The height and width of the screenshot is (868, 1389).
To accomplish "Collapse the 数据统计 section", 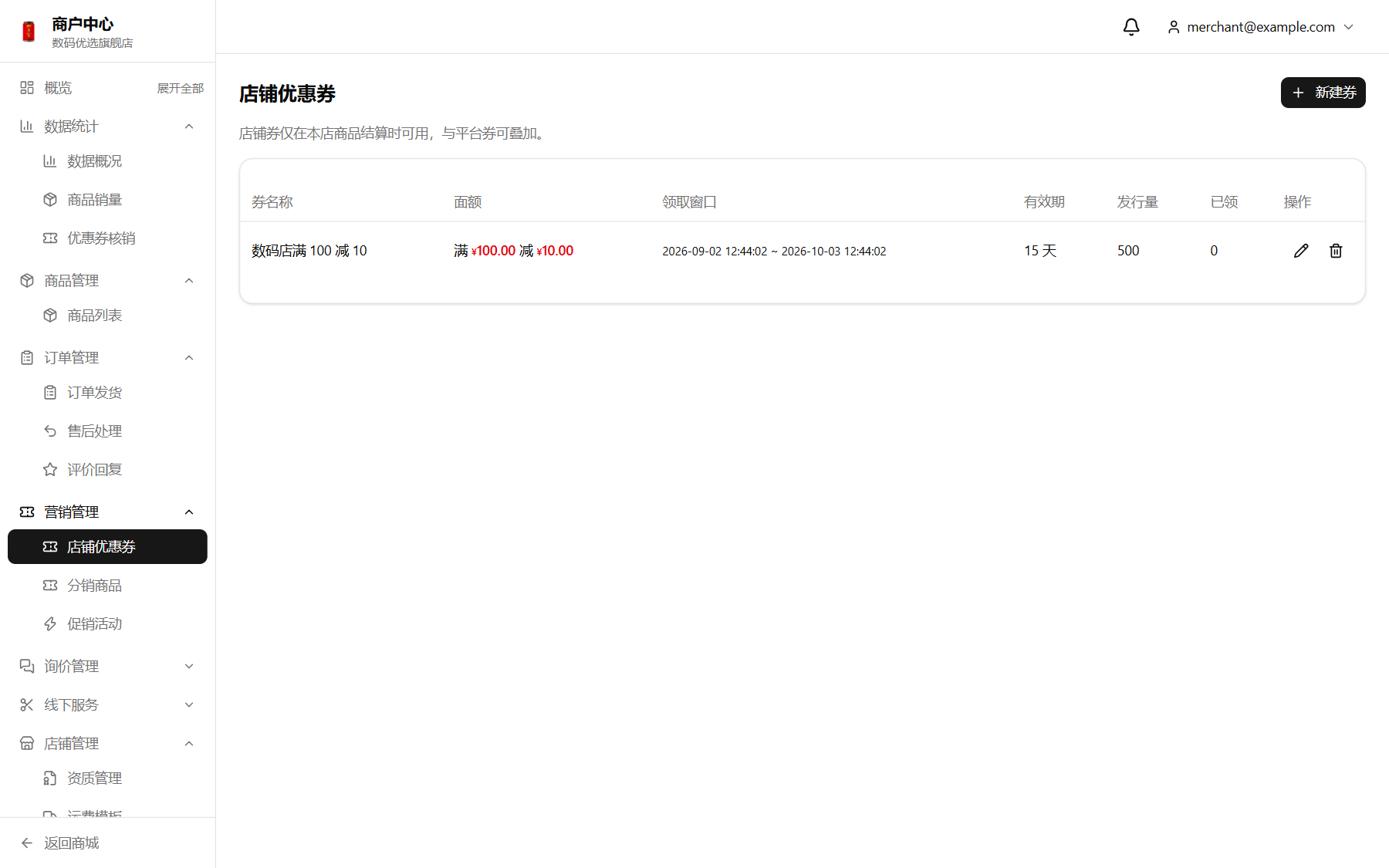I will click(x=107, y=127).
